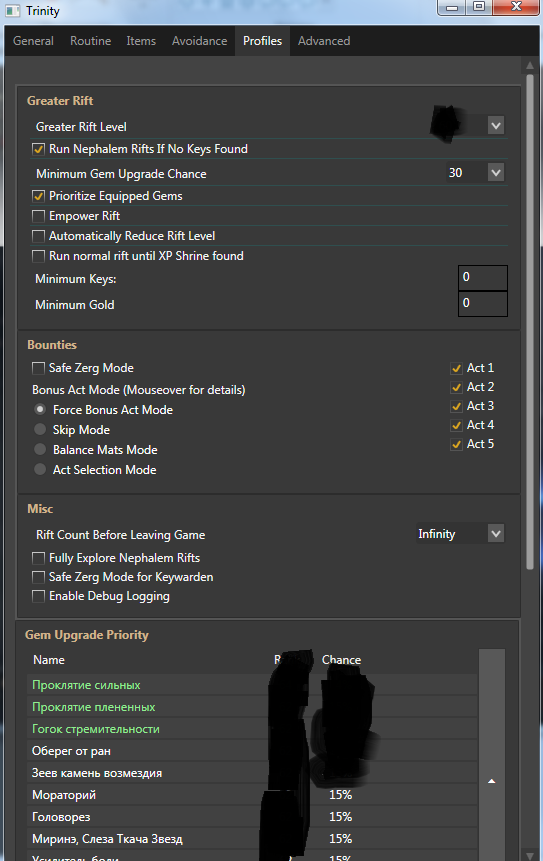
Task: Select gem row Зеев камень возмездия
Action: click(252, 773)
